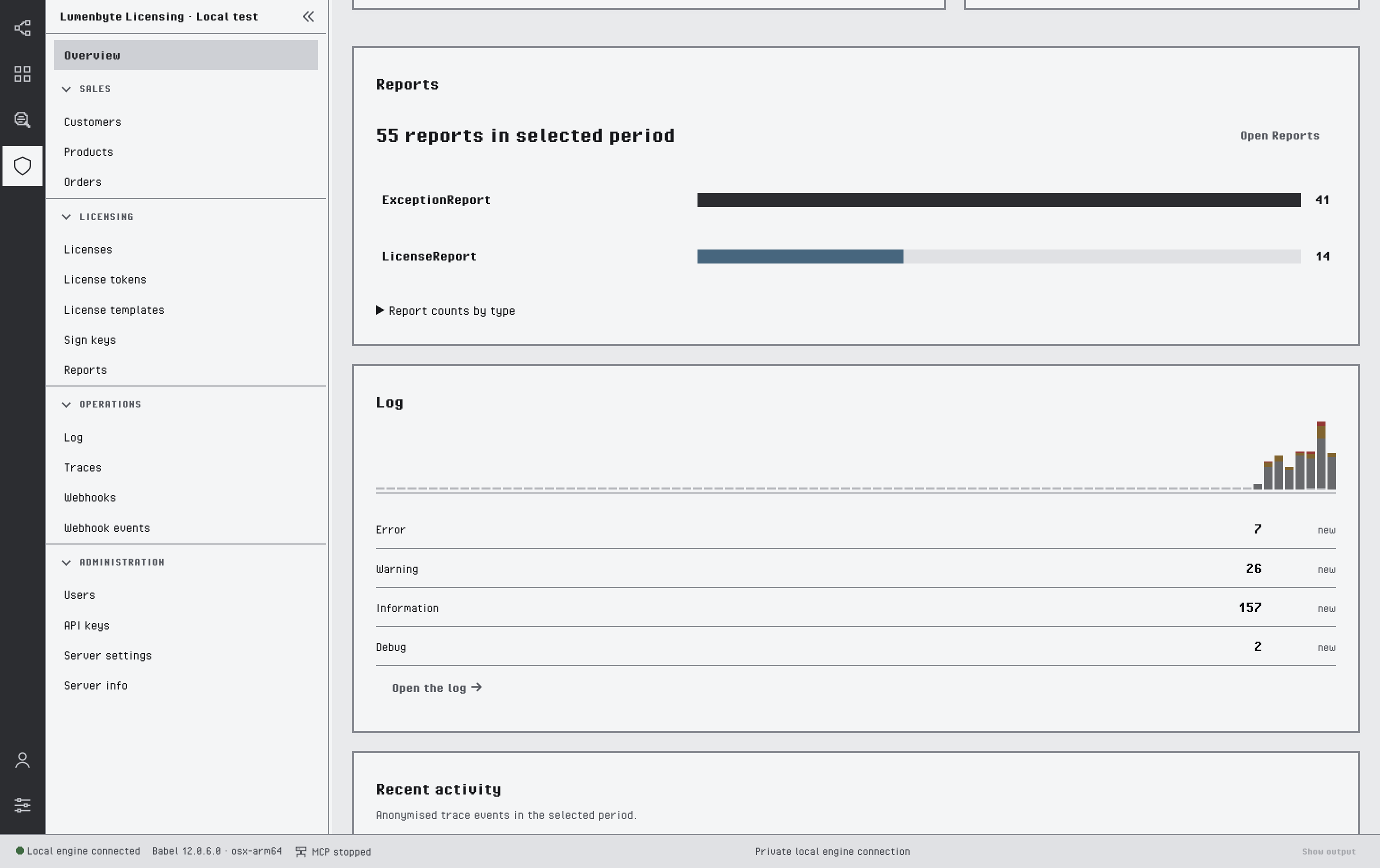Screen dimensions: 1380x868
Task: Open API keys page
Action: [86, 625]
